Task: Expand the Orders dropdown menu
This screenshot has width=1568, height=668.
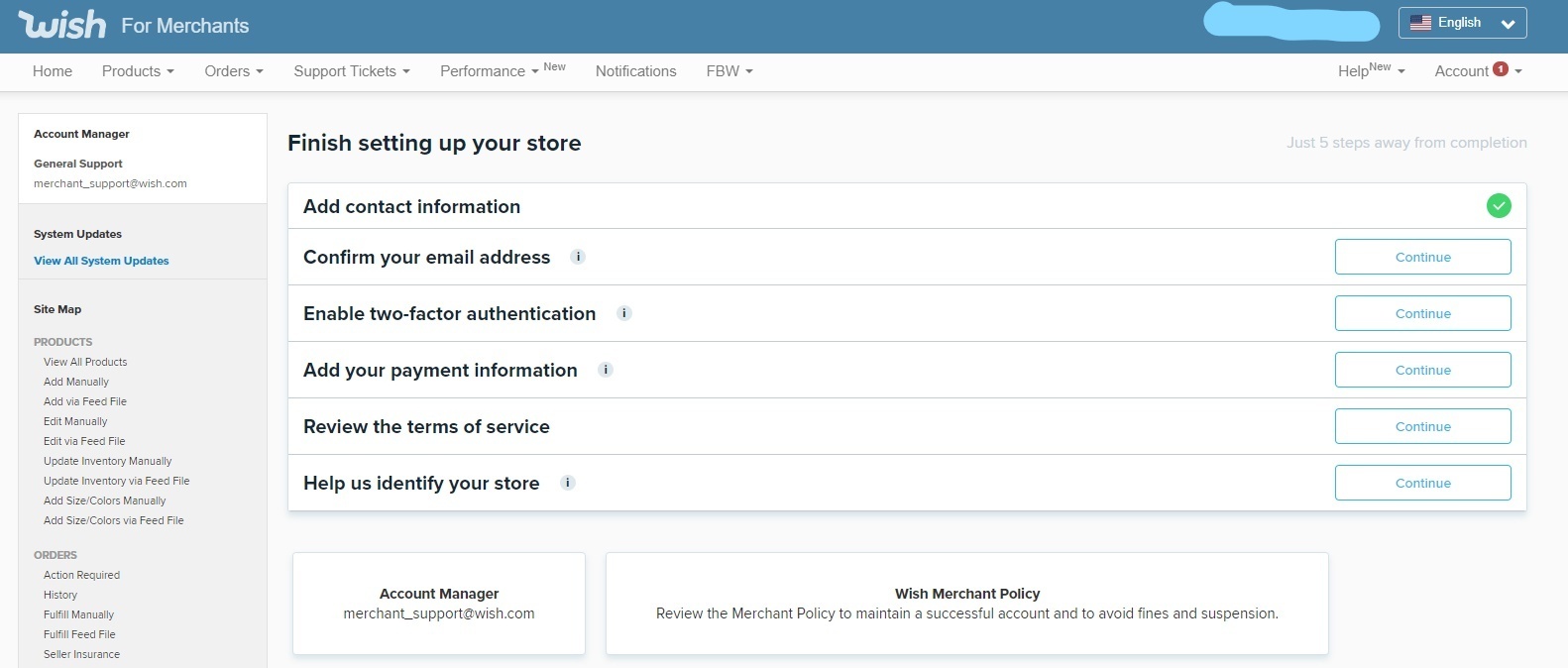Action: pyautogui.click(x=234, y=71)
